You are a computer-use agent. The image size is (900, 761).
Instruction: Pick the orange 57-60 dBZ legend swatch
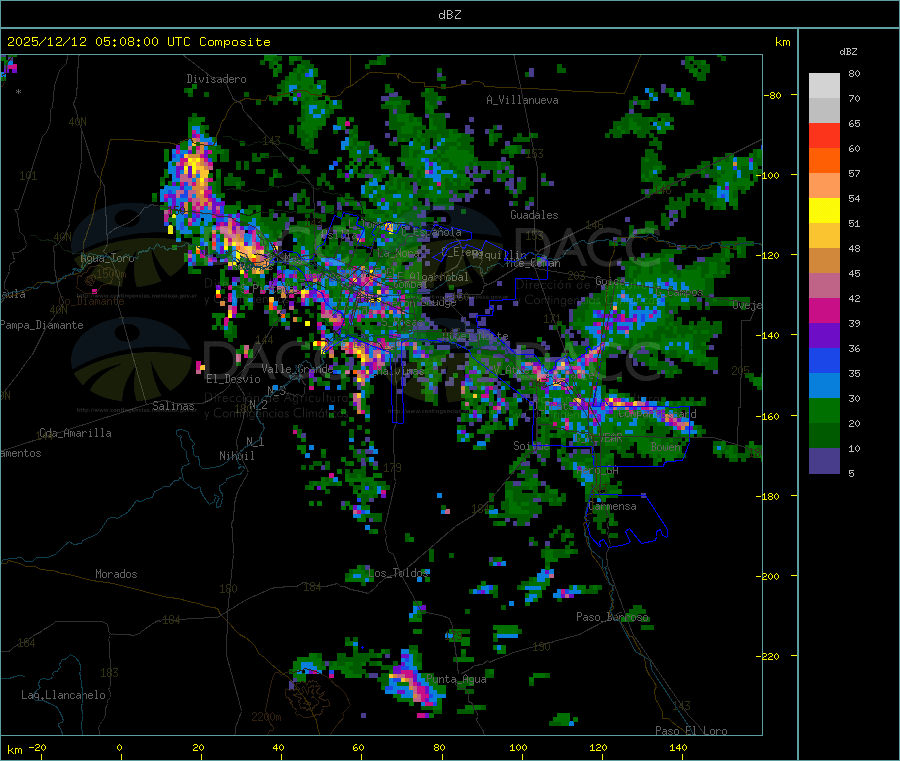click(824, 161)
